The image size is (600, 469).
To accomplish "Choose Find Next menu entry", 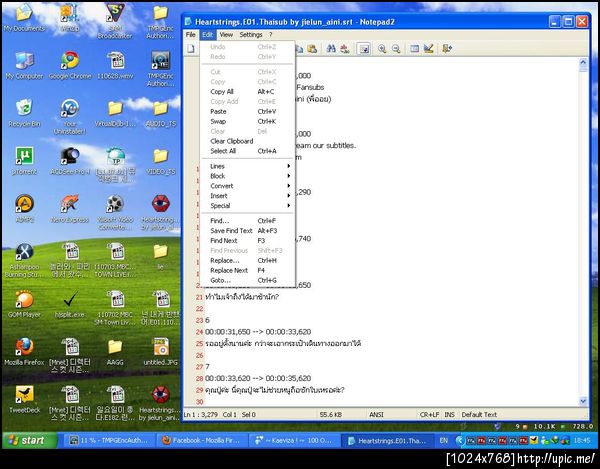I will (x=248, y=241).
